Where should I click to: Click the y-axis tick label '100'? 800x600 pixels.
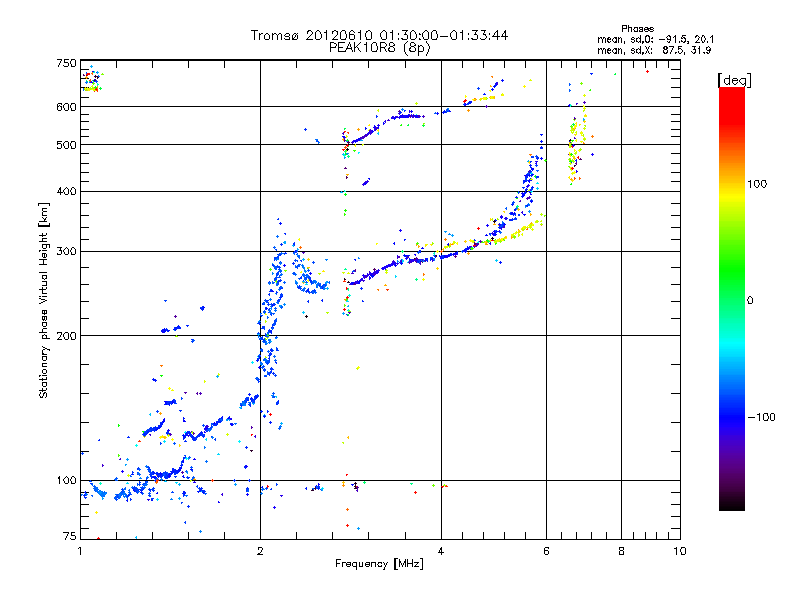click(66, 481)
